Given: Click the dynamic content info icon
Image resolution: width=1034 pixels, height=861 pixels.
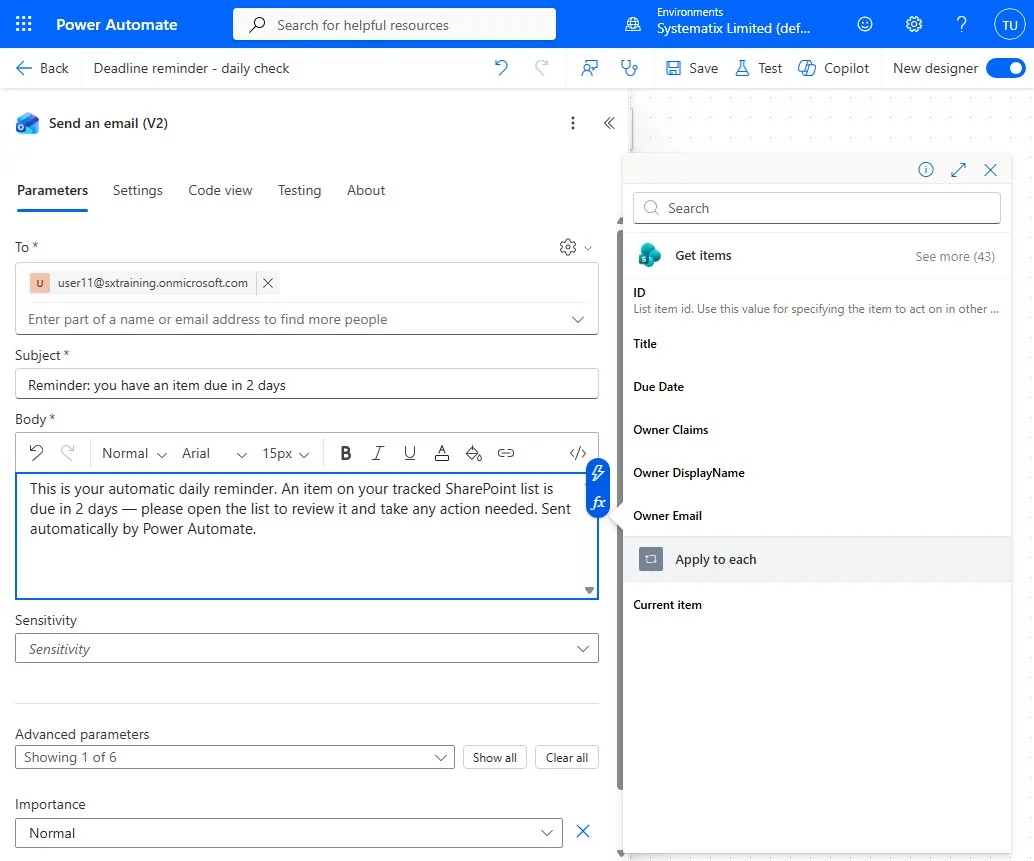Looking at the screenshot, I should point(926,170).
